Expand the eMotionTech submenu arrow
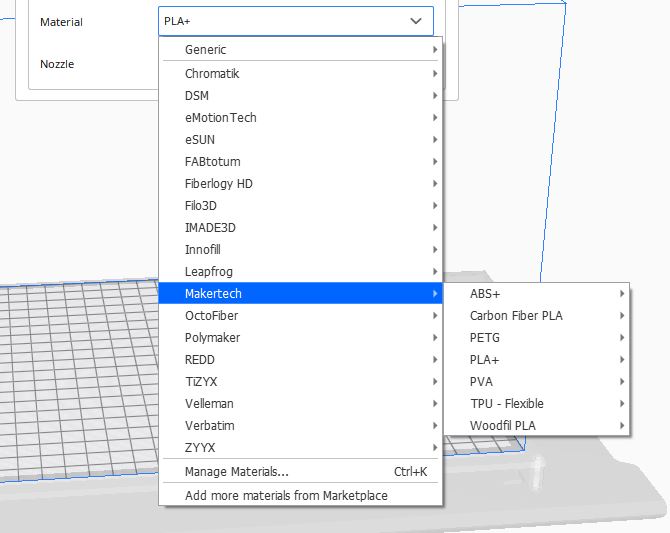This screenshot has width=670, height=533. pos(435,118)
